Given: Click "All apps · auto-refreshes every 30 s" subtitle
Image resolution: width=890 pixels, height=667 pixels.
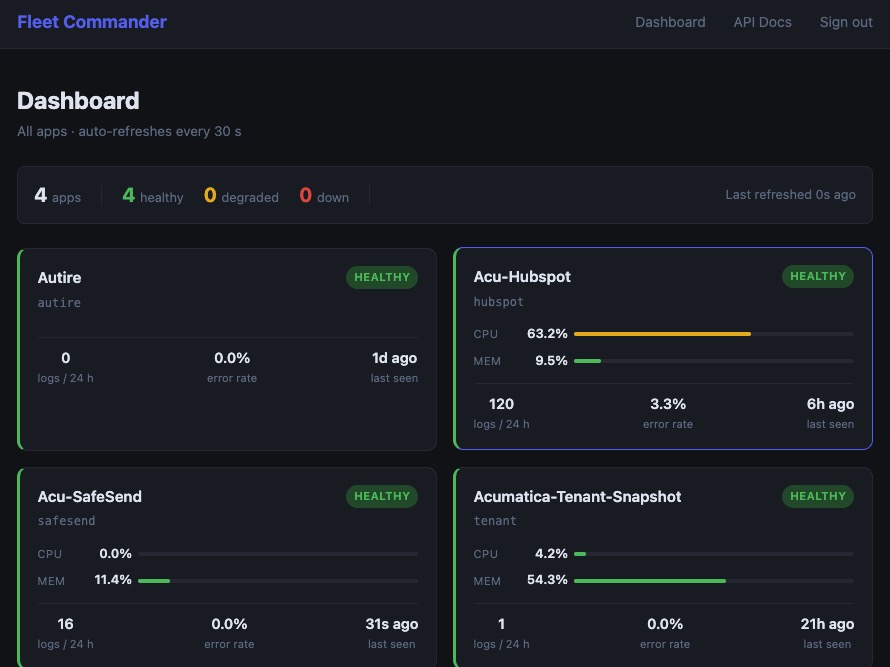Looking at the screenshot, I should coord(129,131).
